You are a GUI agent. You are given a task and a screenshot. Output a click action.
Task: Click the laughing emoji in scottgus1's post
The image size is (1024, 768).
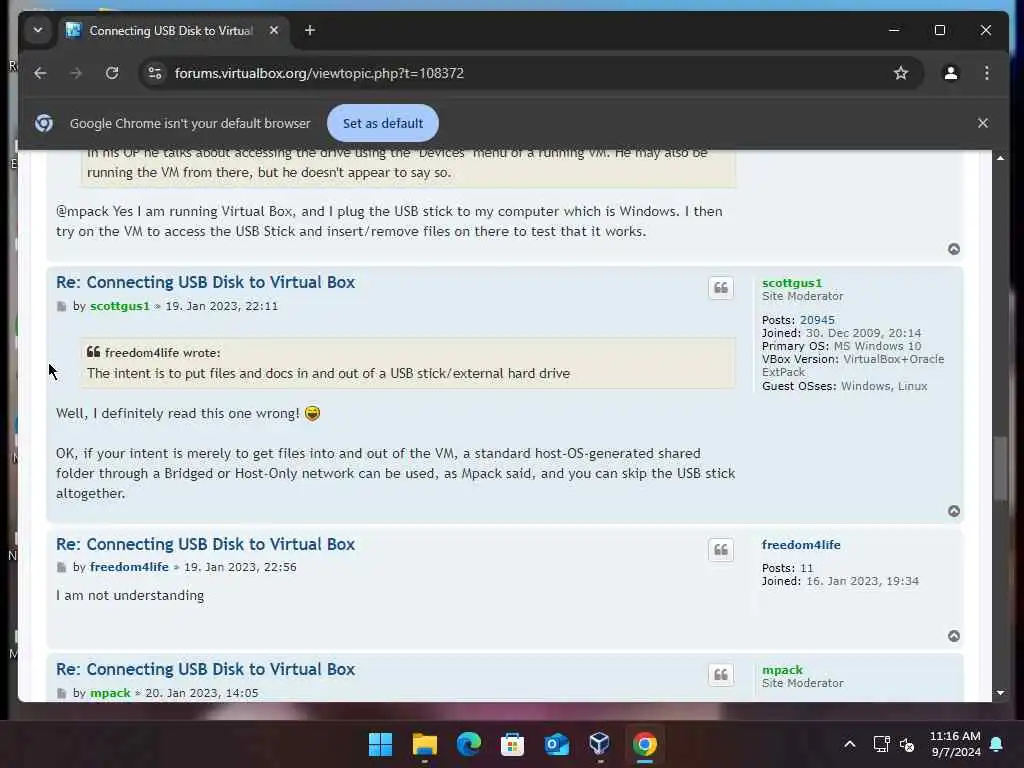click(312, 413)
